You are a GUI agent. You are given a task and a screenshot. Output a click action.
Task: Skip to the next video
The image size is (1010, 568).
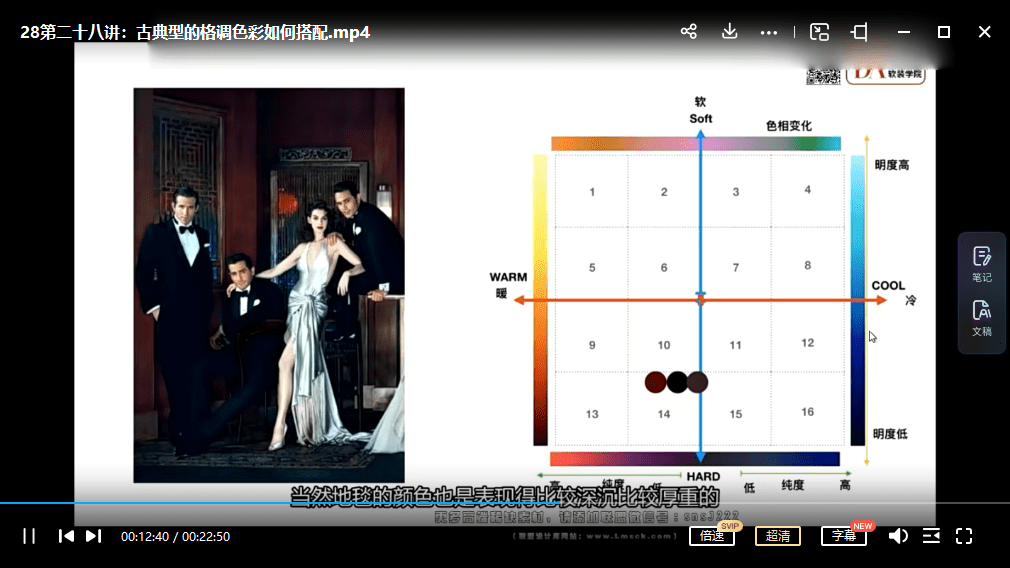(93, 536)
